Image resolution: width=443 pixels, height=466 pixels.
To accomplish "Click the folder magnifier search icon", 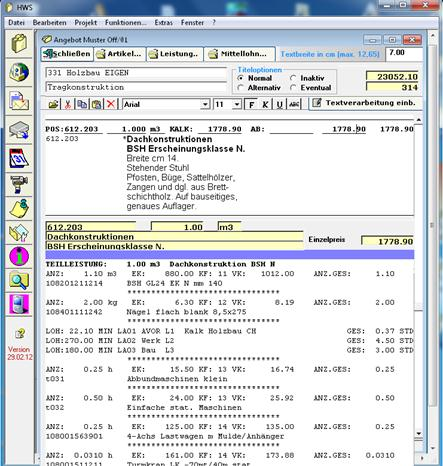I will [19, 280].
